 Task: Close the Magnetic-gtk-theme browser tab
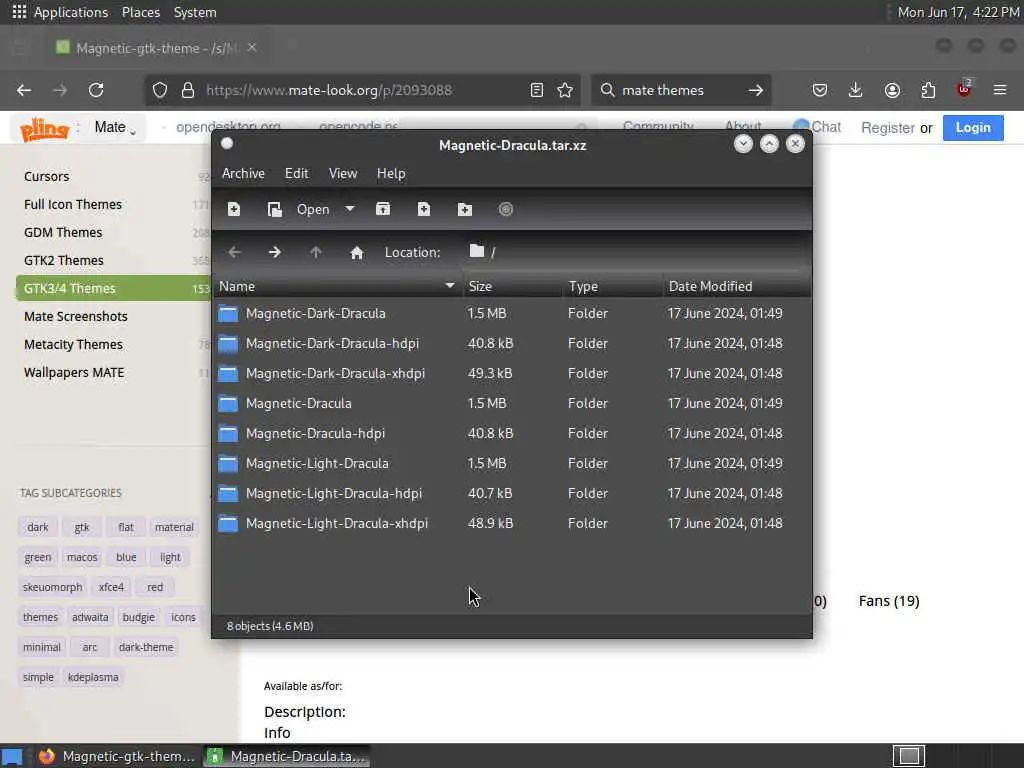[x=252, y=48]
